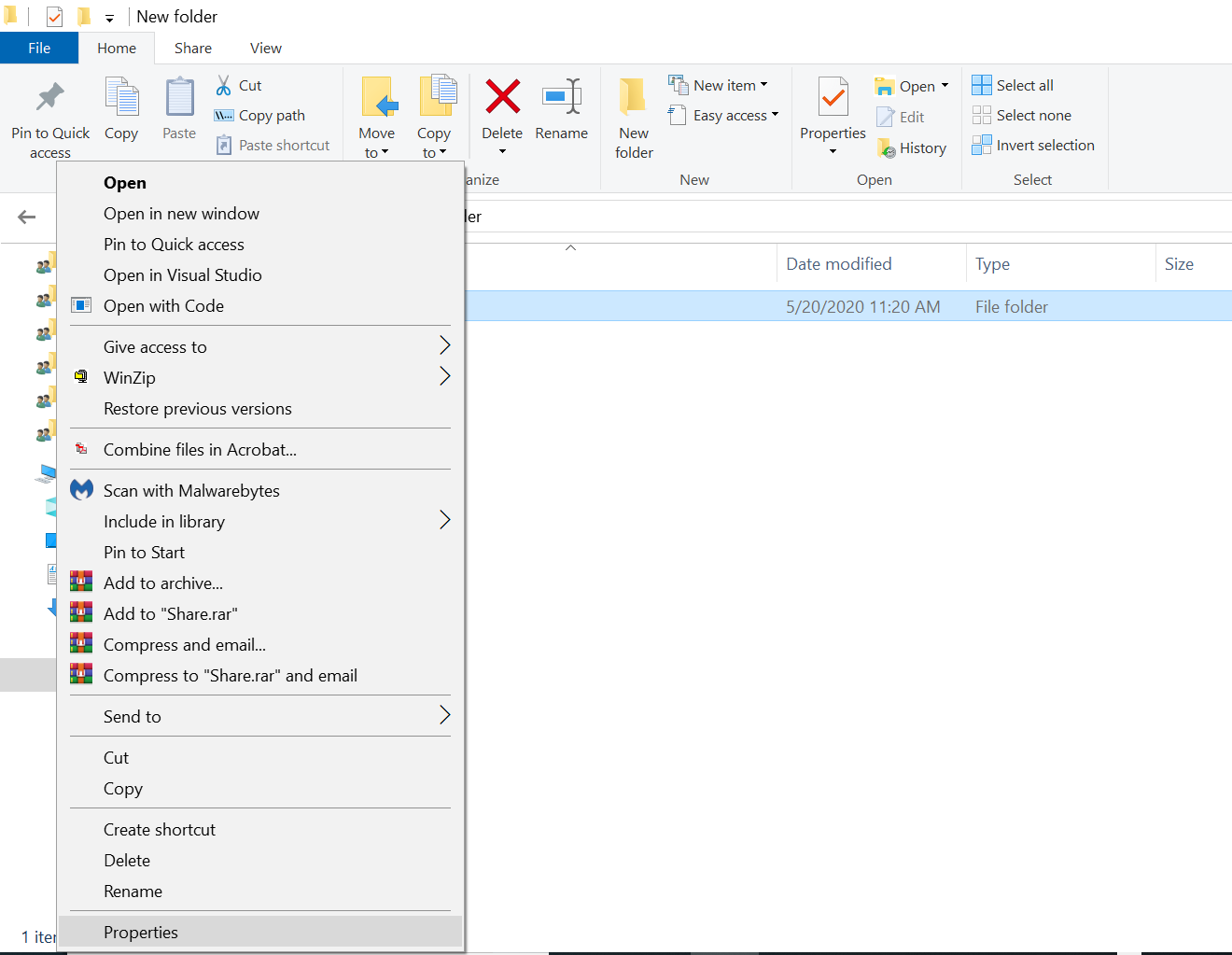Screen dimensions: 1232x955
Task: Click Select none in the ribbon
Action: point(1023,116)
